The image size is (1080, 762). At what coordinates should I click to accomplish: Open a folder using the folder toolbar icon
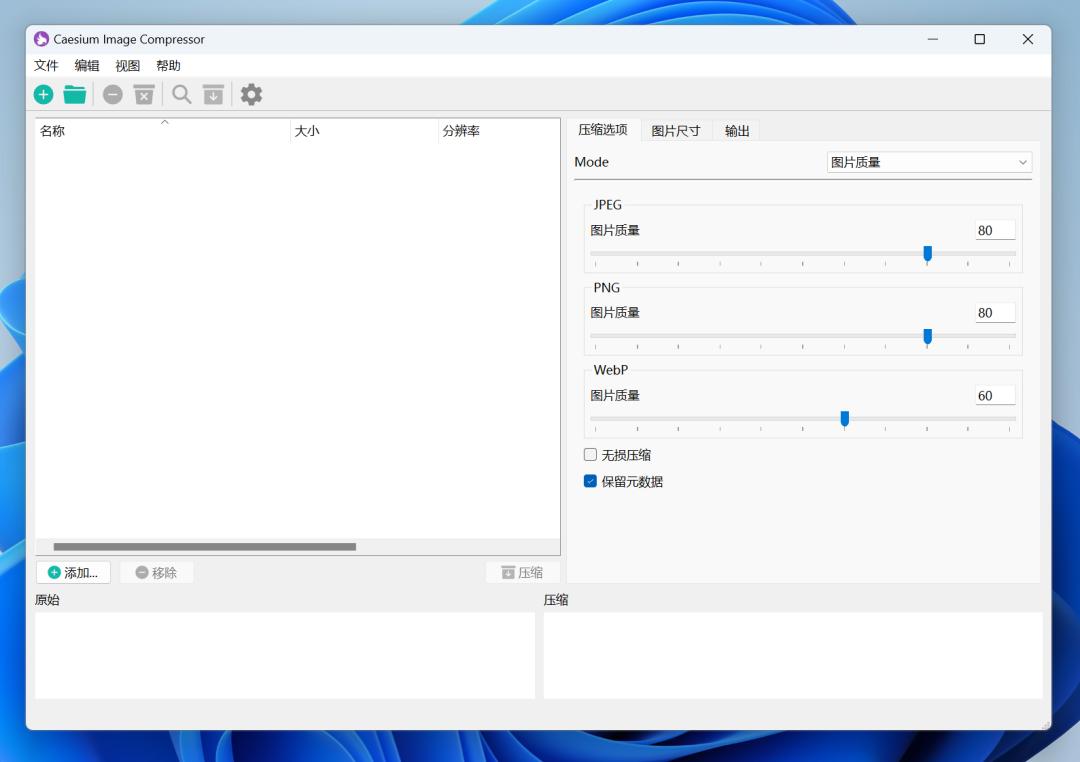tap(74, 94)
